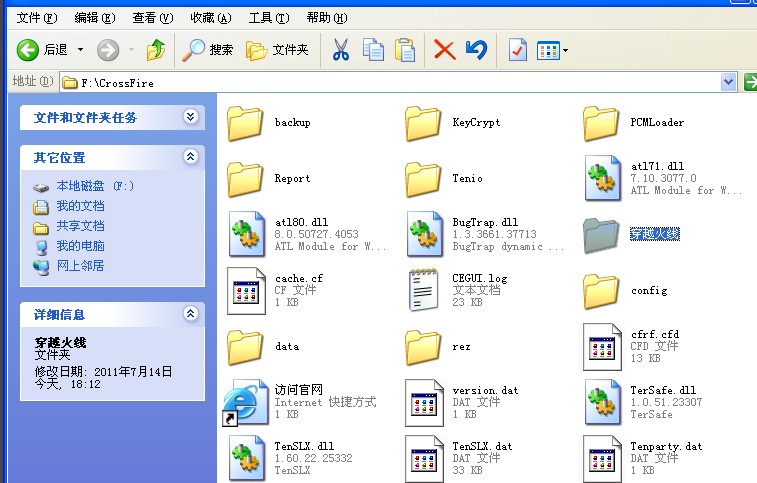The height and width of the screenshot is (483, 757).
Task: Open 我的电脑 link
Action: [80, 246]
